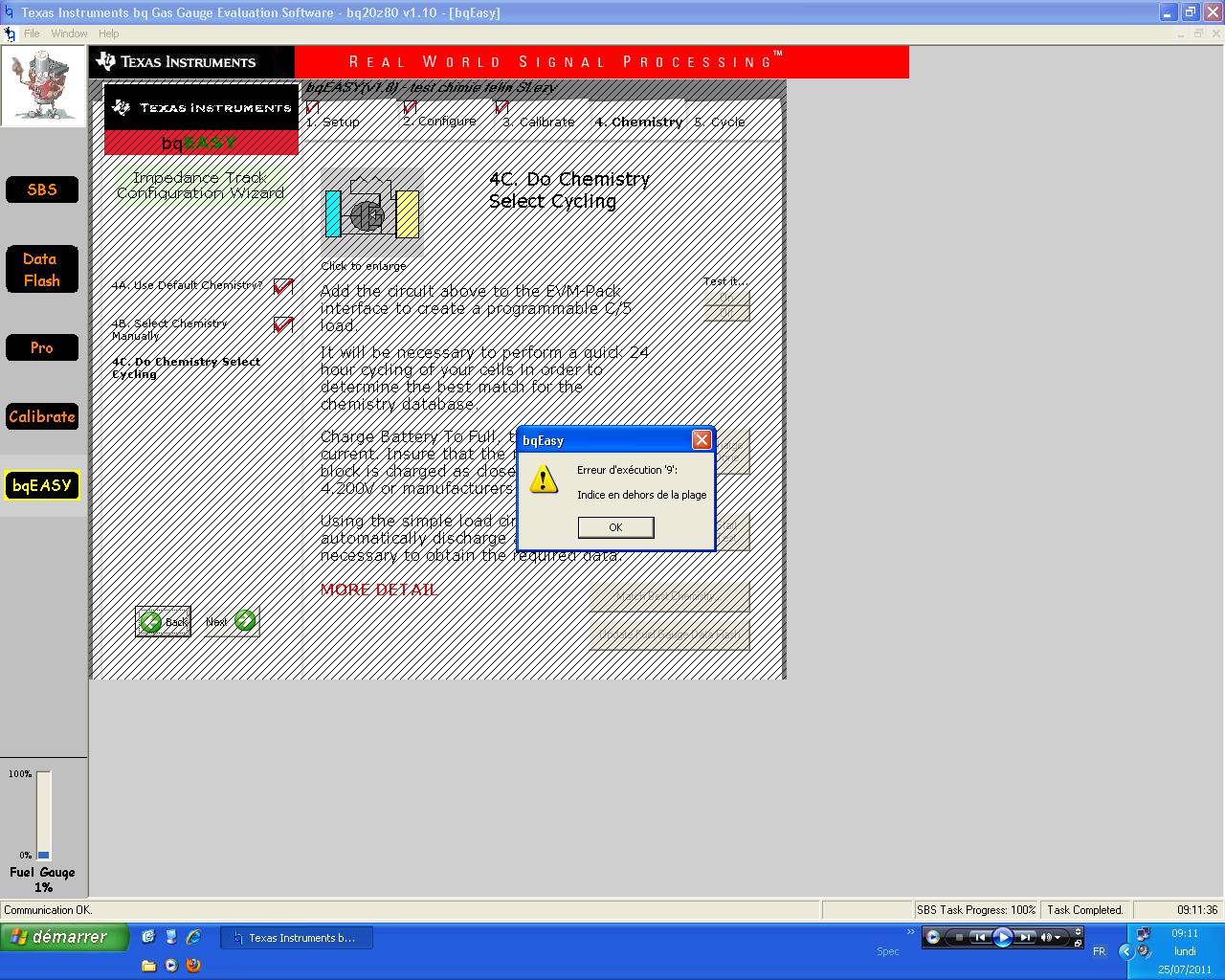Open the folder icon in quick launch
The image size is (1225, 980).
tap(148, 965)
